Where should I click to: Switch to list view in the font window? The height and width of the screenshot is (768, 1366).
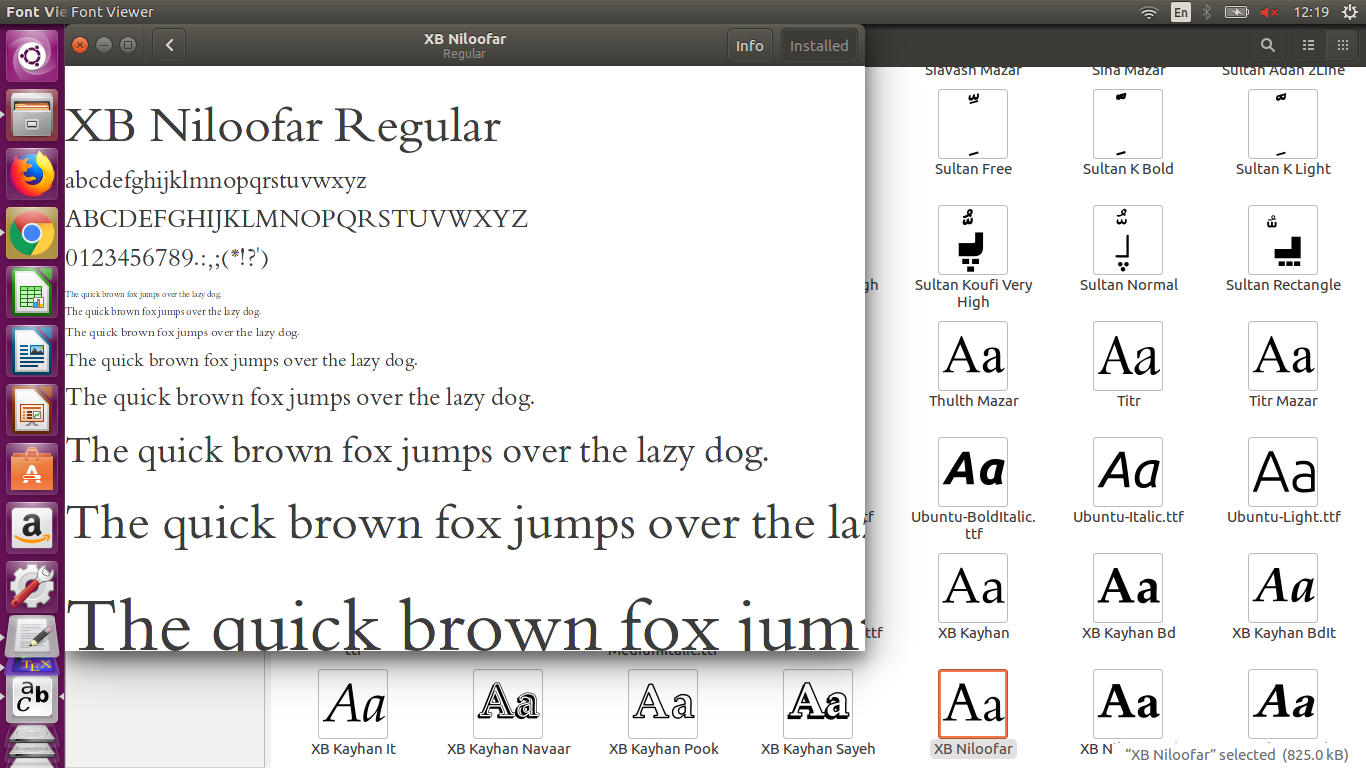(x=1308, y=45)
